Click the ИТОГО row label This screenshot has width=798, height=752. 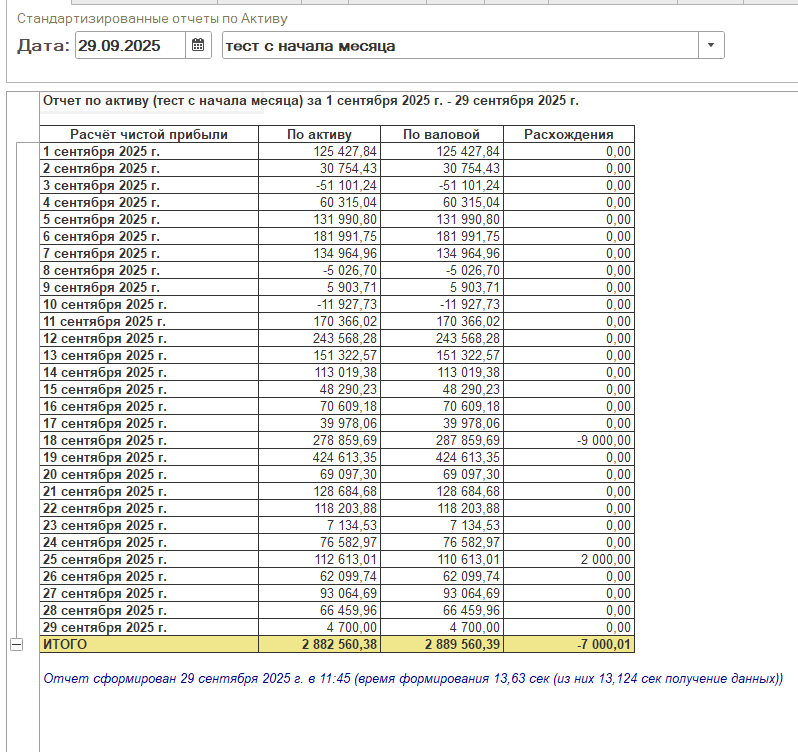[149, 645]
